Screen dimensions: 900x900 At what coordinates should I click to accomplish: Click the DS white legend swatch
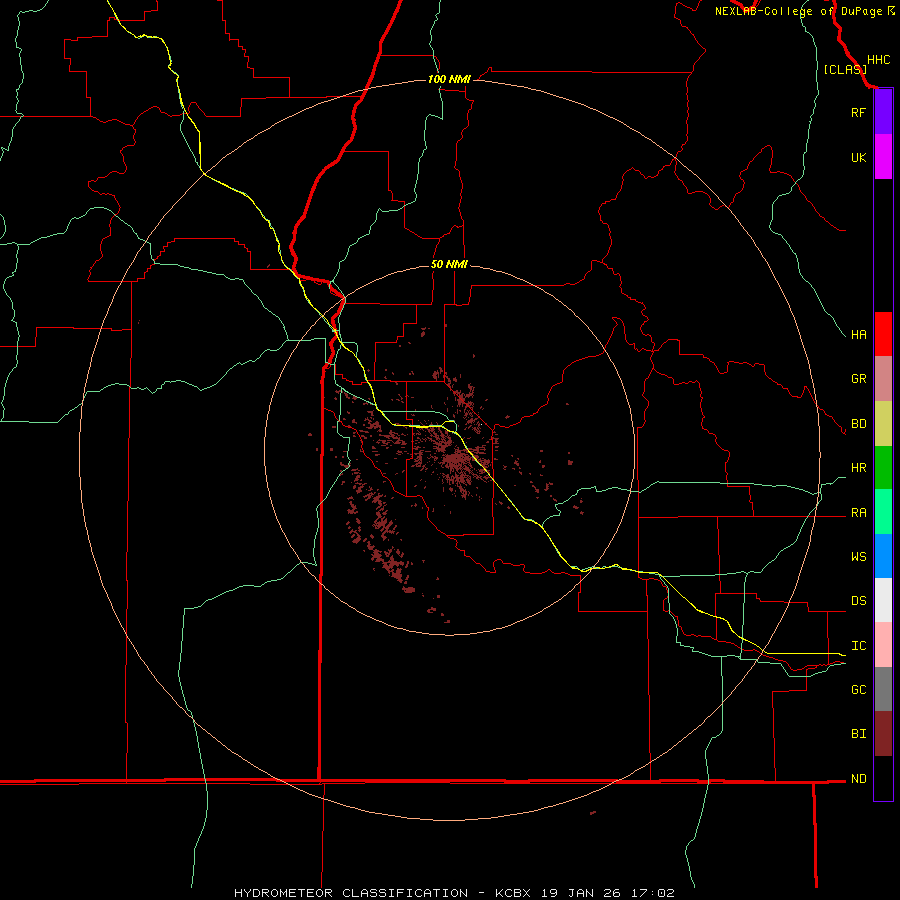pos(883,600)
